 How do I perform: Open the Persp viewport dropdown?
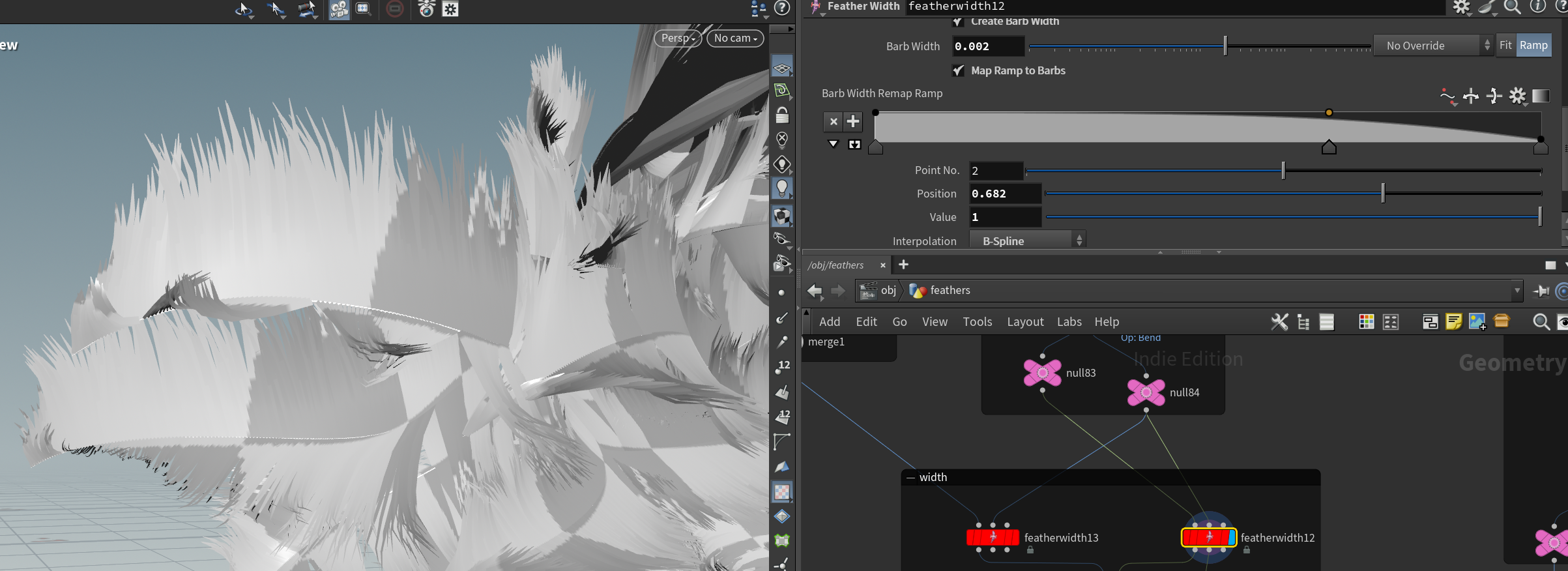pyautogui.click(x=678, y=38)
